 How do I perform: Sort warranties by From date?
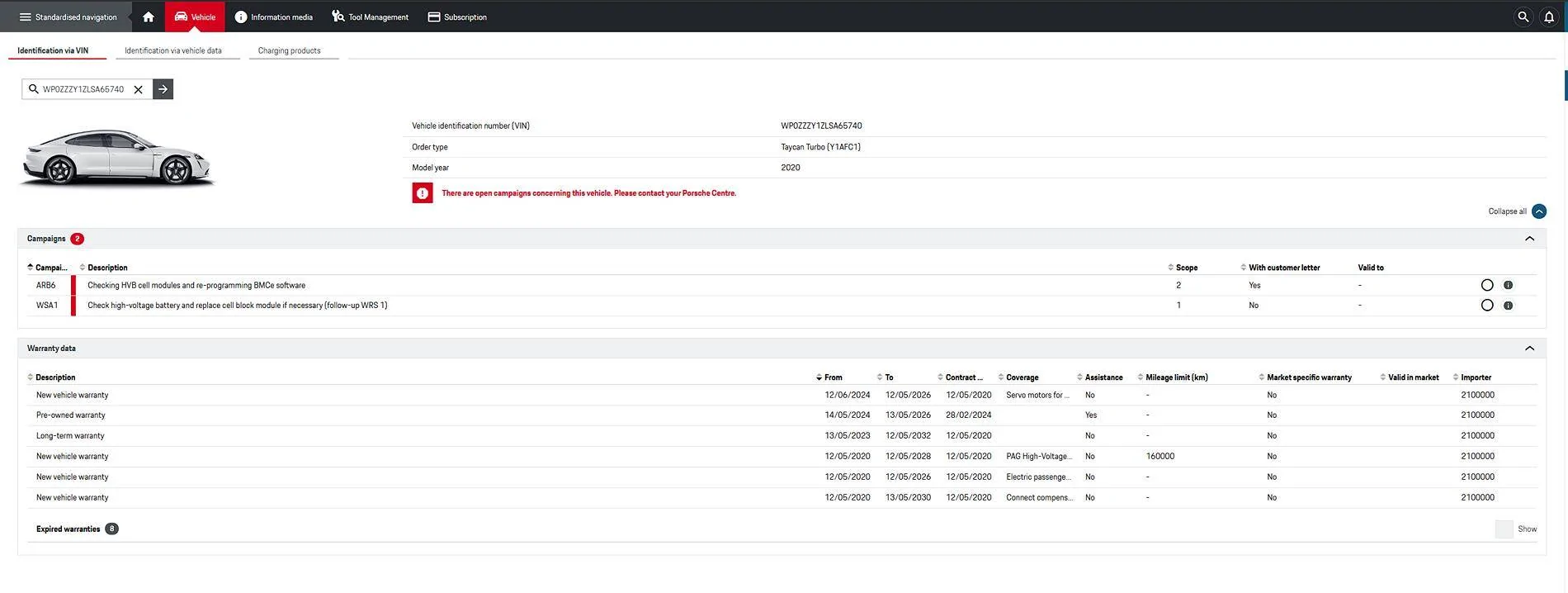[x=829, y=377]
